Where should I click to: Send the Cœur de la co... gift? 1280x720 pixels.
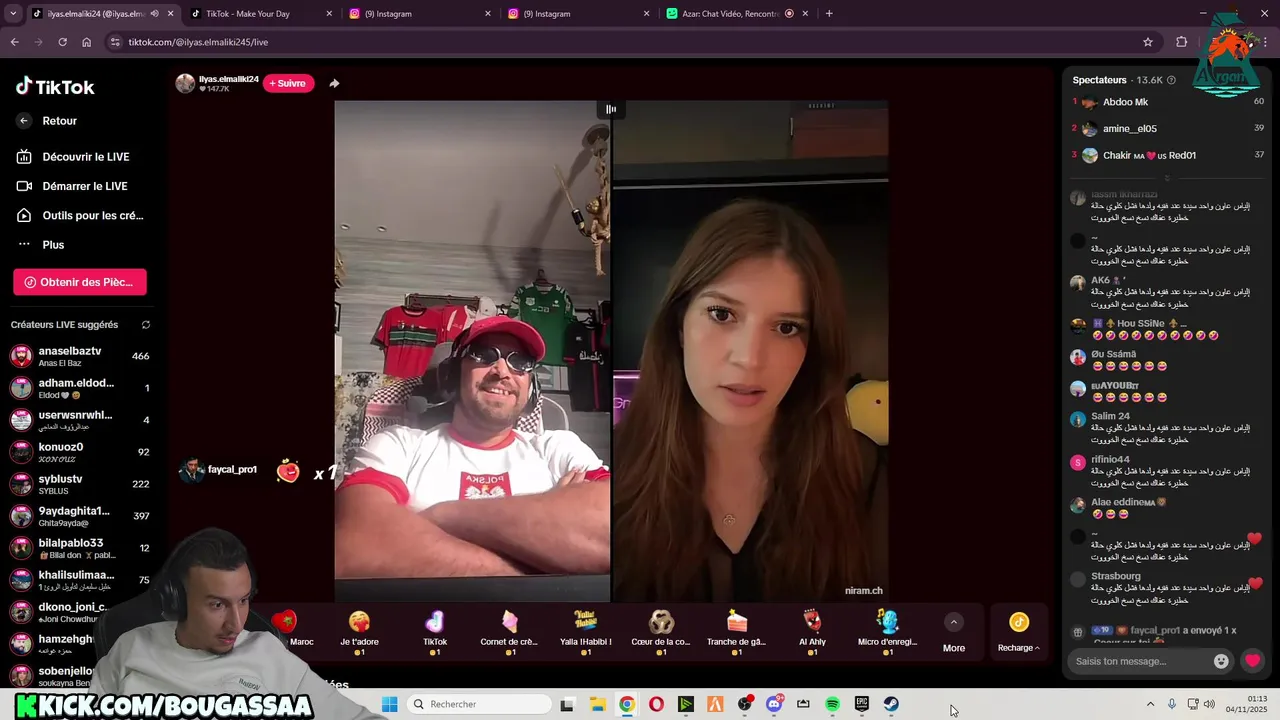(x=661, y=631)
